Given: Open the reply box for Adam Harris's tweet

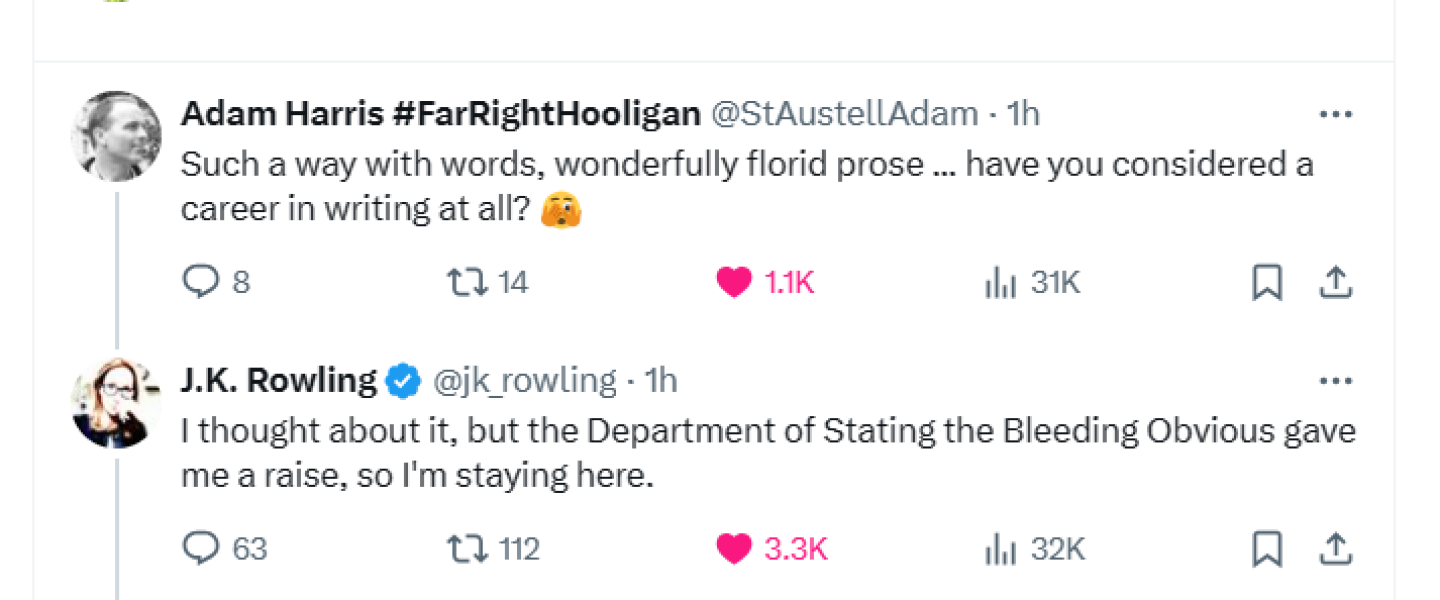Looking at the screenshot, I should pyautogui.click(x=199, y=282).
